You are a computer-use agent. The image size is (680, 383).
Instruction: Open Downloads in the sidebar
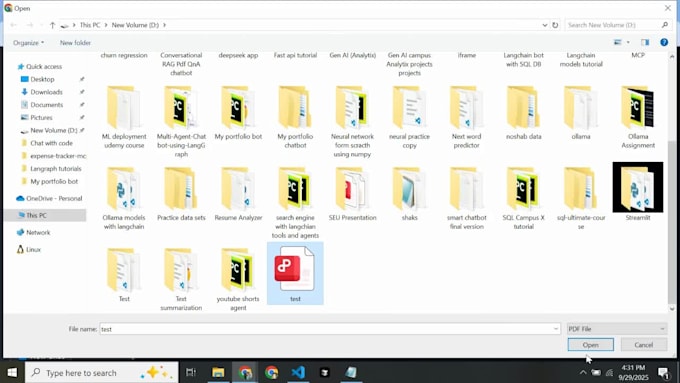pos(46,92)
